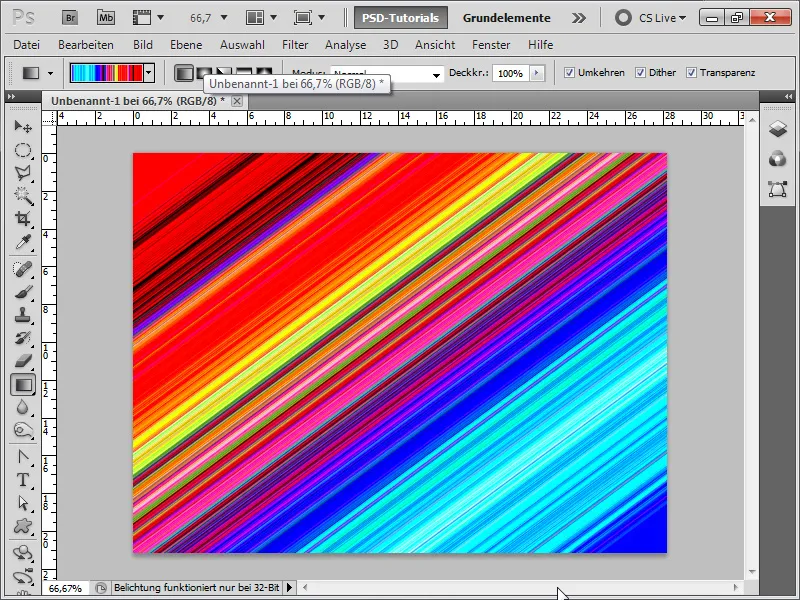Select the Path Selection arrow tool
Image resolution: width=800 pixels, height=600 pixels.
tap(23, 503)
